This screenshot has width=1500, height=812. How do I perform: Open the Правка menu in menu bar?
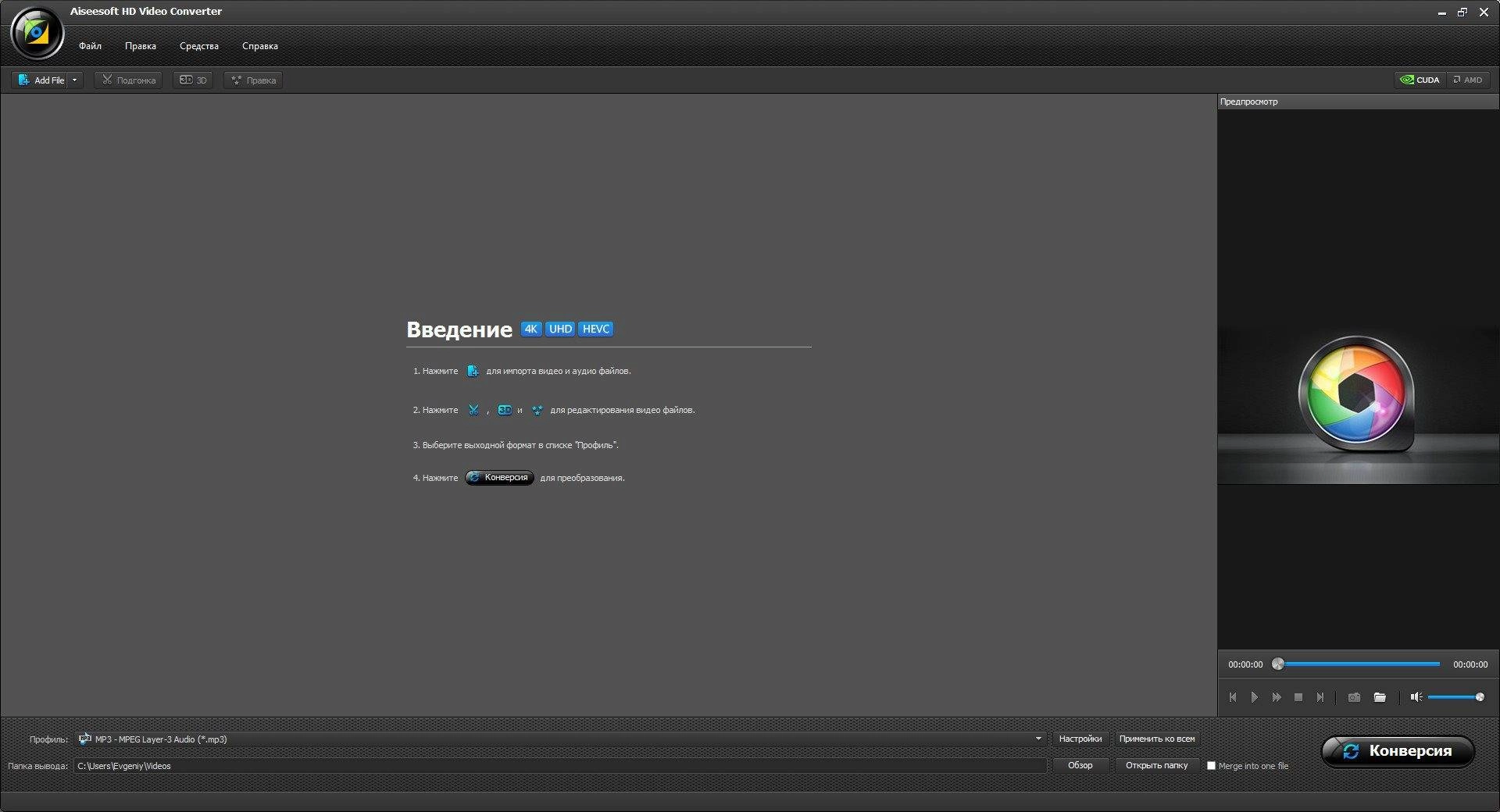pyautogui.click(x=141, y=46)
